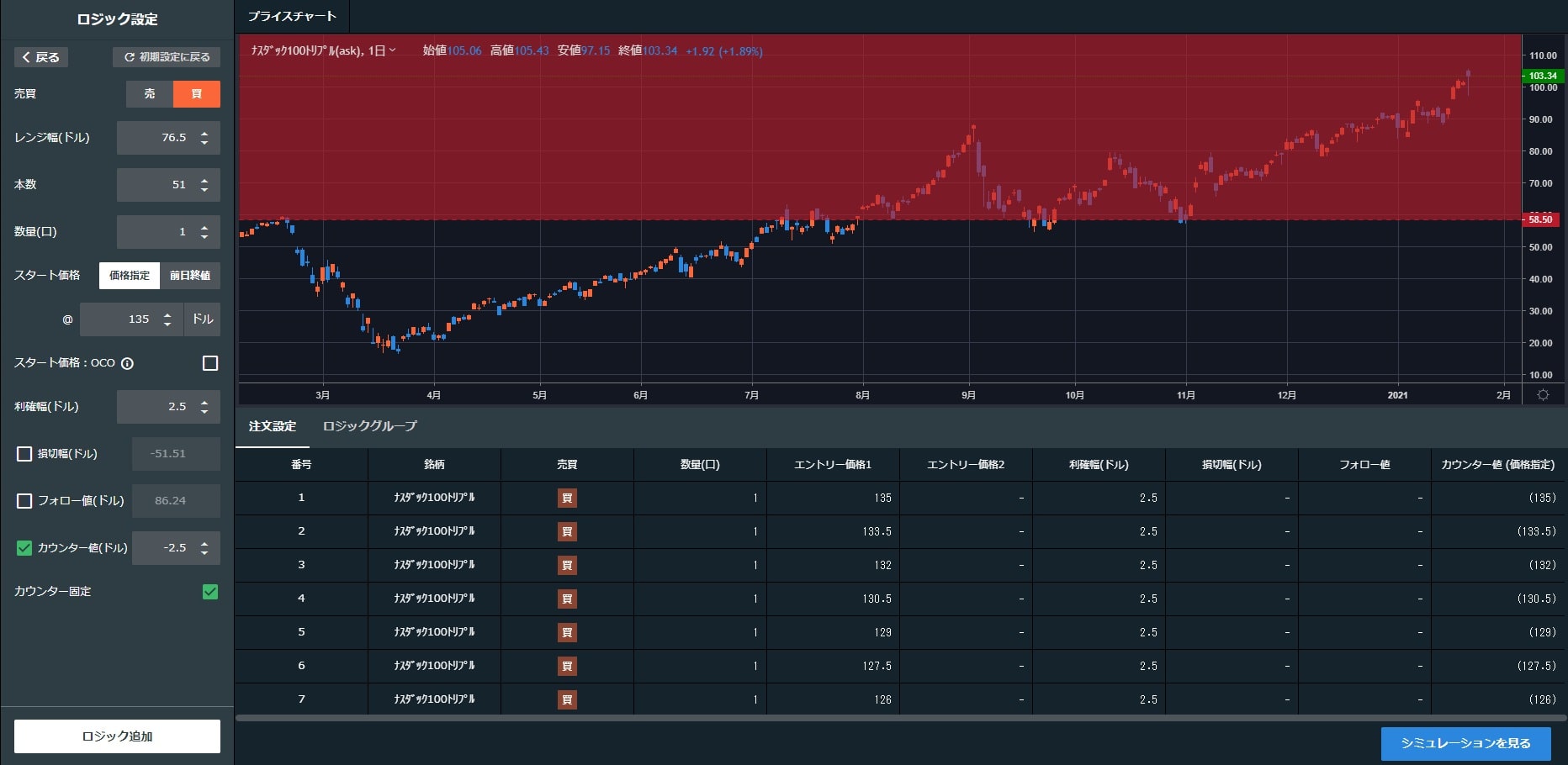Click the horizontal scrollbar under the order table
Screen dimensions: 1568x765
coord(900,719)
